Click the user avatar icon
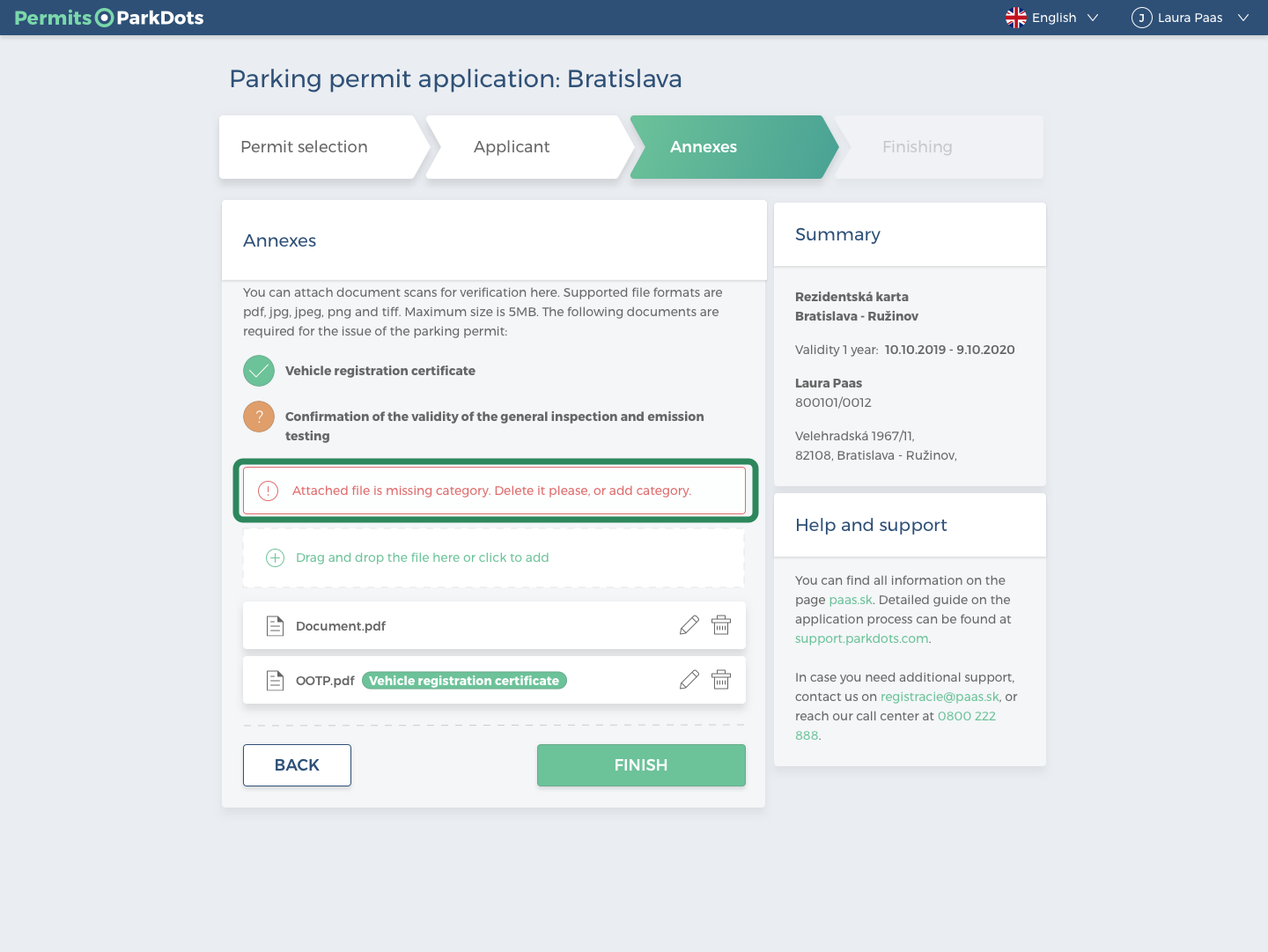 pyautogui.click(x=1142, y=18)
